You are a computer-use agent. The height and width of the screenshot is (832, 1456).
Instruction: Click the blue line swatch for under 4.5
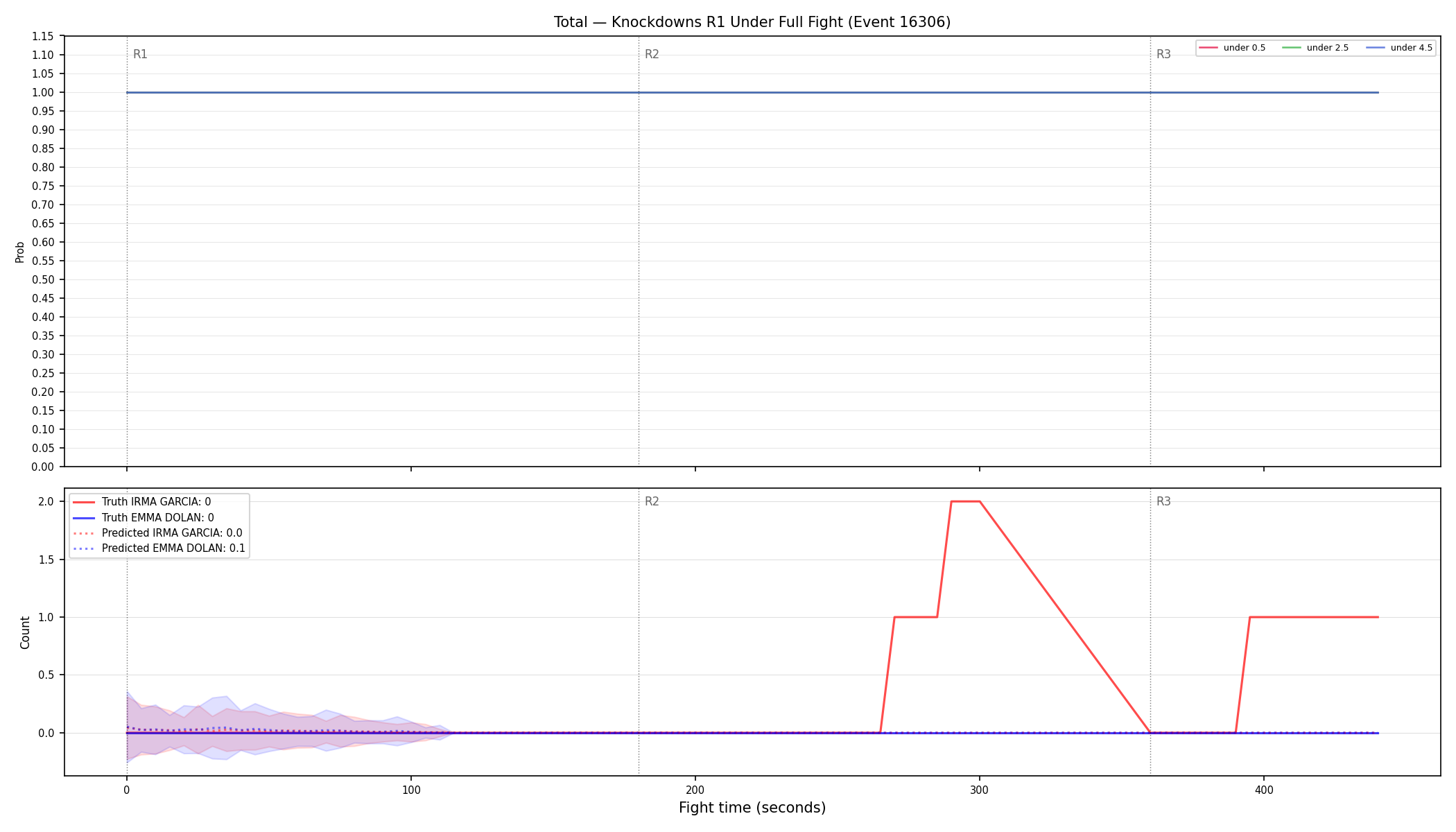[x=1376, y=48]
